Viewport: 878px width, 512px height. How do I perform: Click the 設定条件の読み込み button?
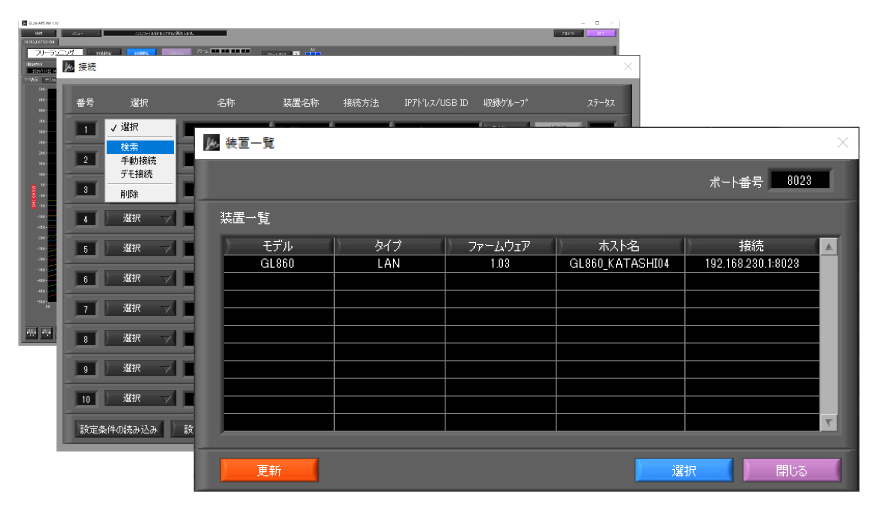coord(119,429)
